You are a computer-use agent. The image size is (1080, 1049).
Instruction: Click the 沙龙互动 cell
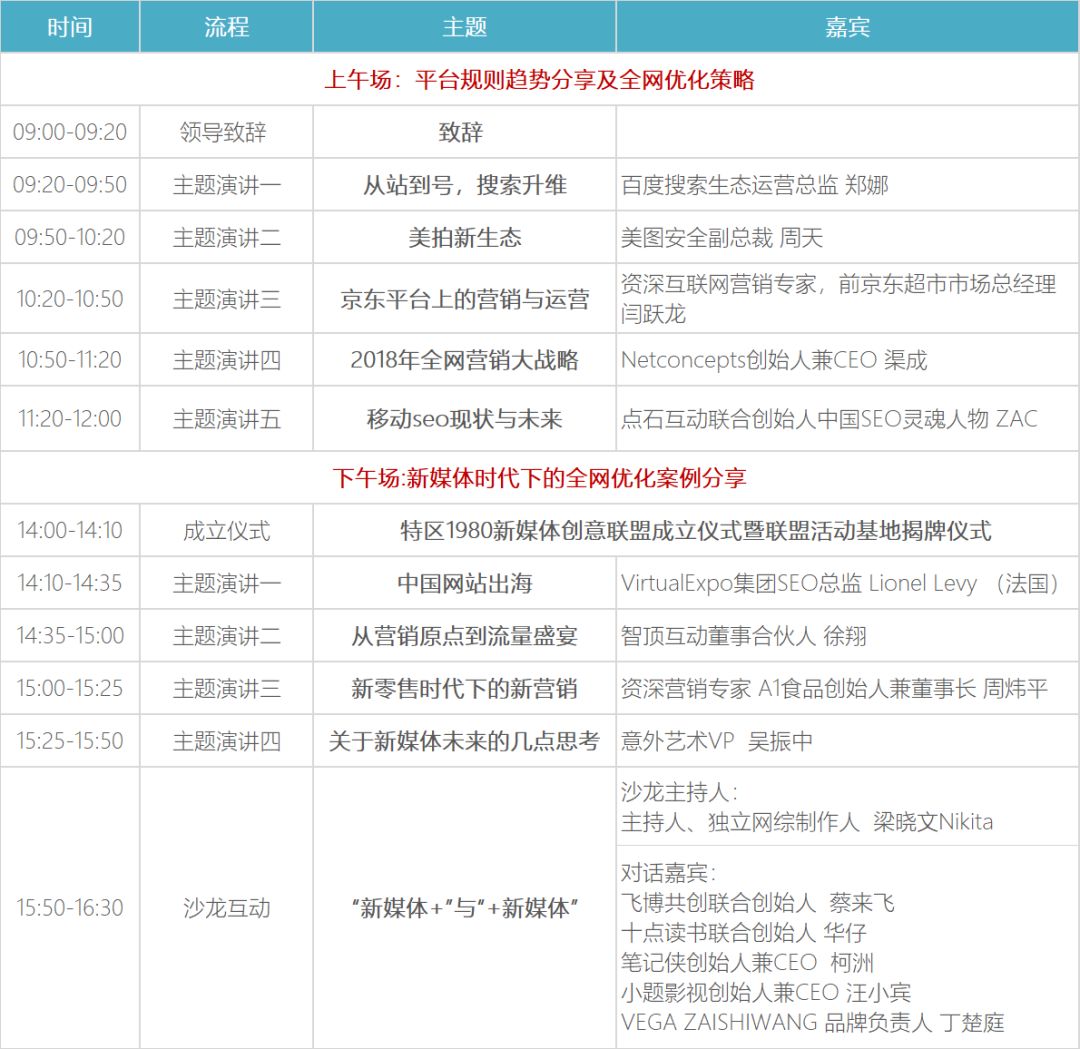(226, 908)
